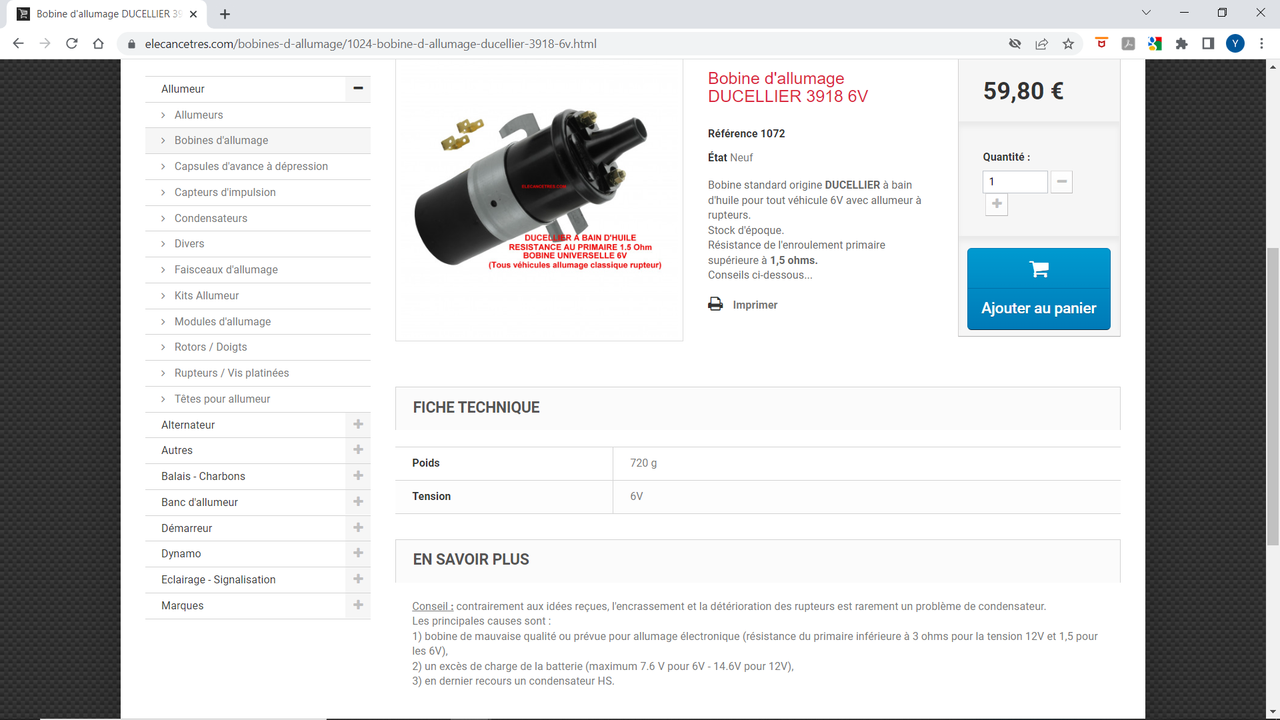This screenshot has height=720, width=1280.
Task: Click the Marques category link
Action: click(182, 606)
